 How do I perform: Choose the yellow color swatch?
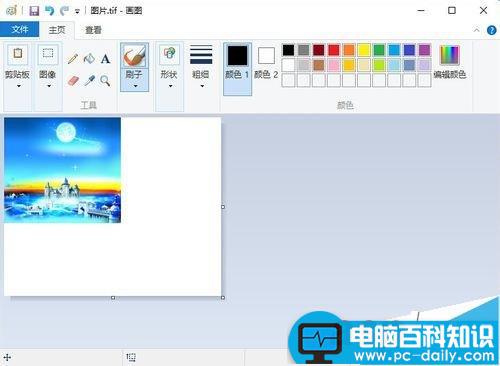364,50
